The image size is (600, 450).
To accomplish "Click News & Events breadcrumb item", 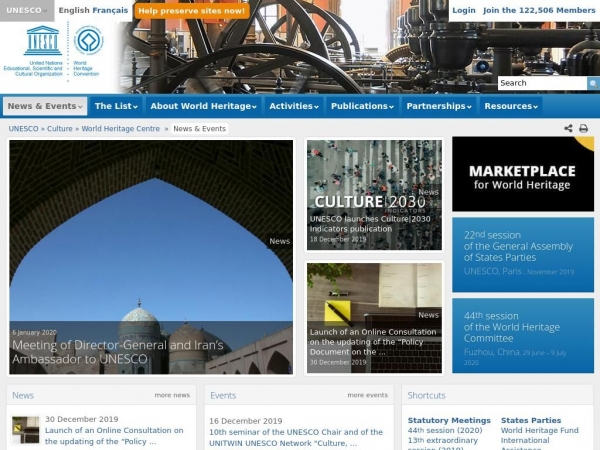I will (199, 129).
